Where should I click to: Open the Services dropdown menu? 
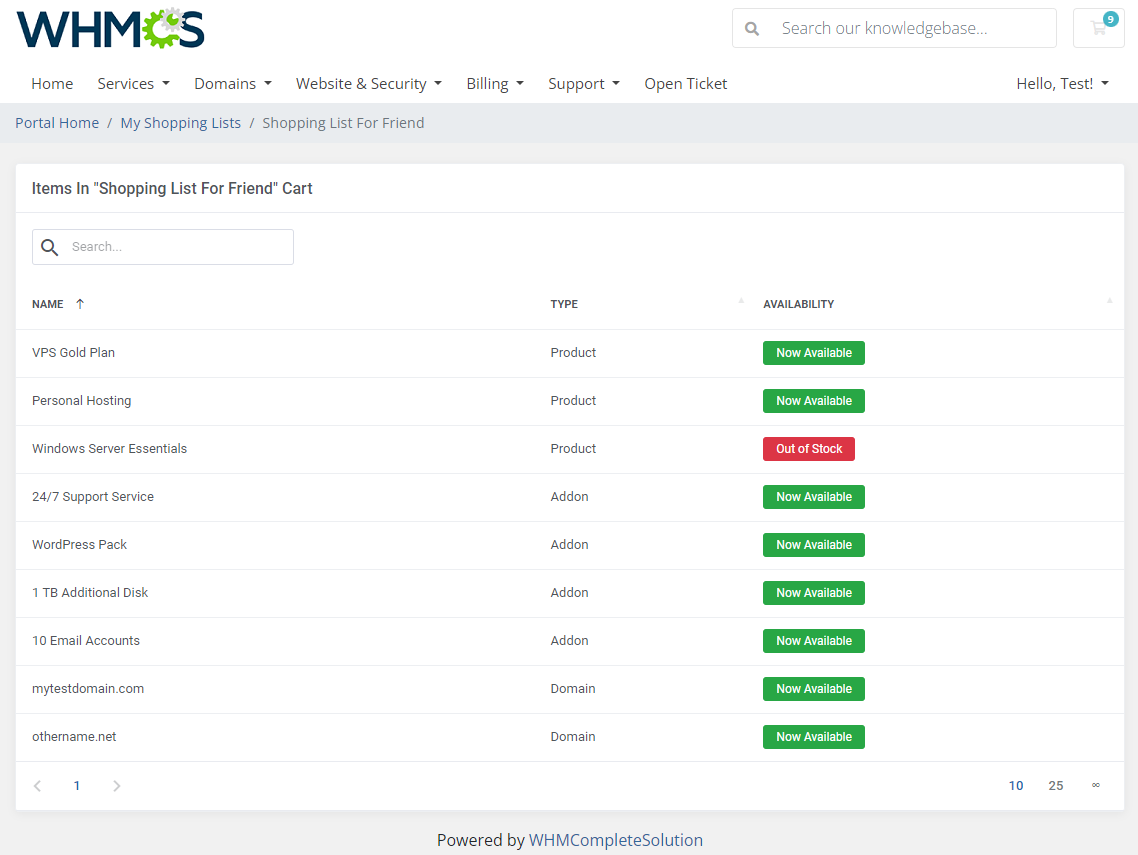pyautogui.click(x=133, y=83)
